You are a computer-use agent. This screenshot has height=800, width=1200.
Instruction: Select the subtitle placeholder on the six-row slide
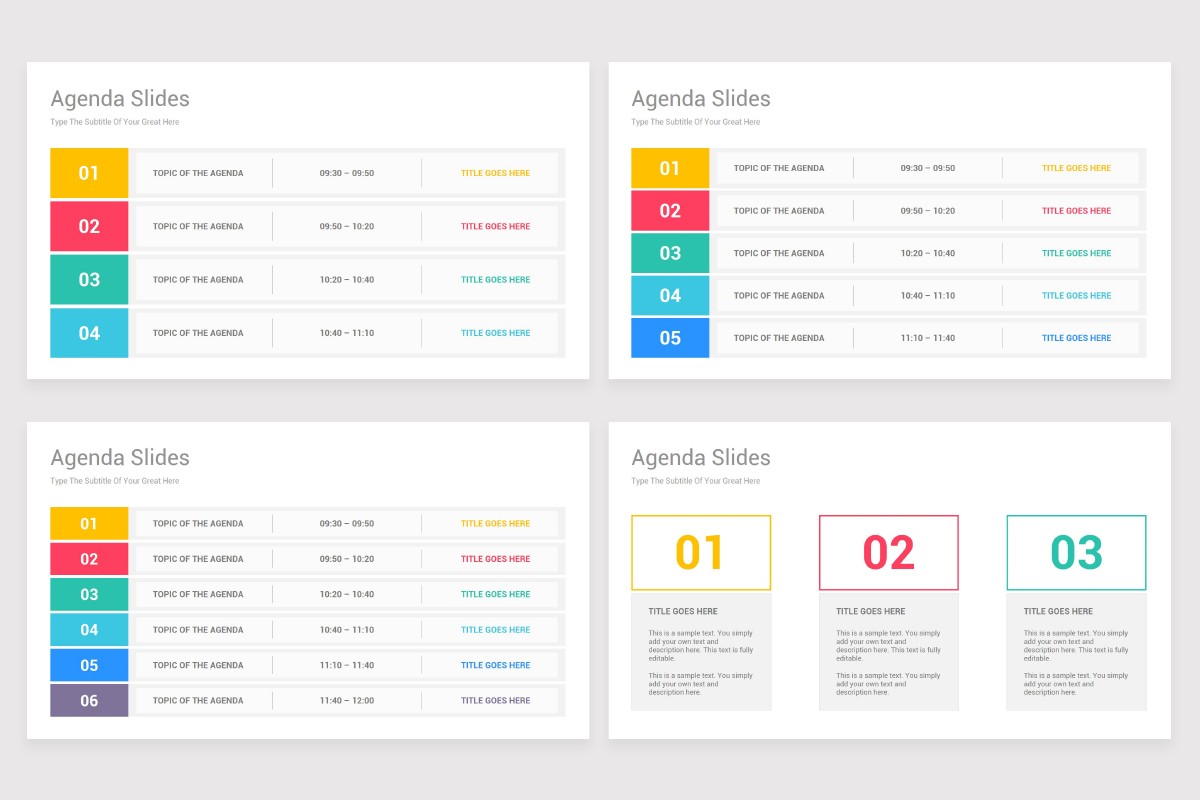coord(115,481)
